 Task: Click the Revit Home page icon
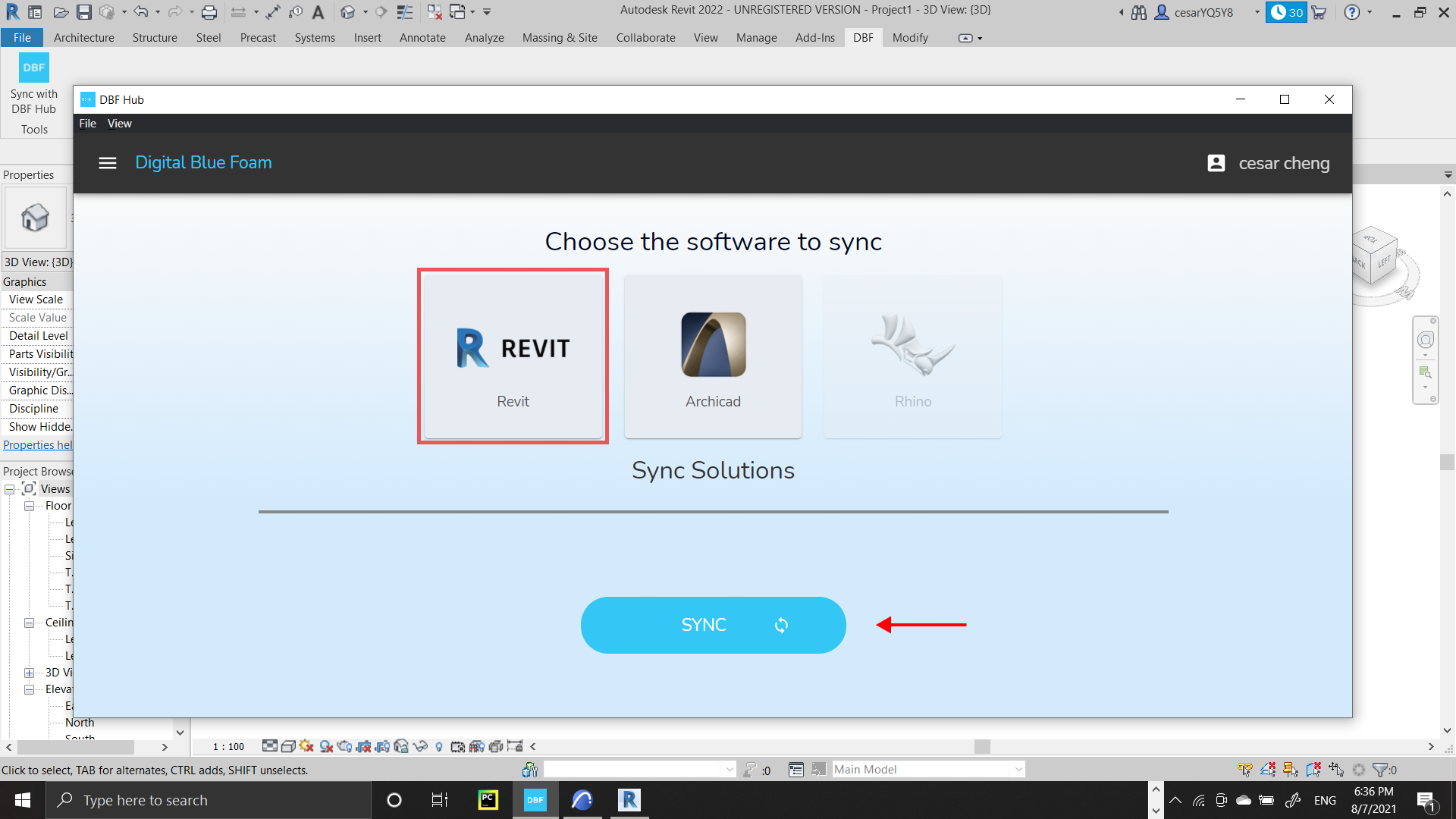point(35,12)
